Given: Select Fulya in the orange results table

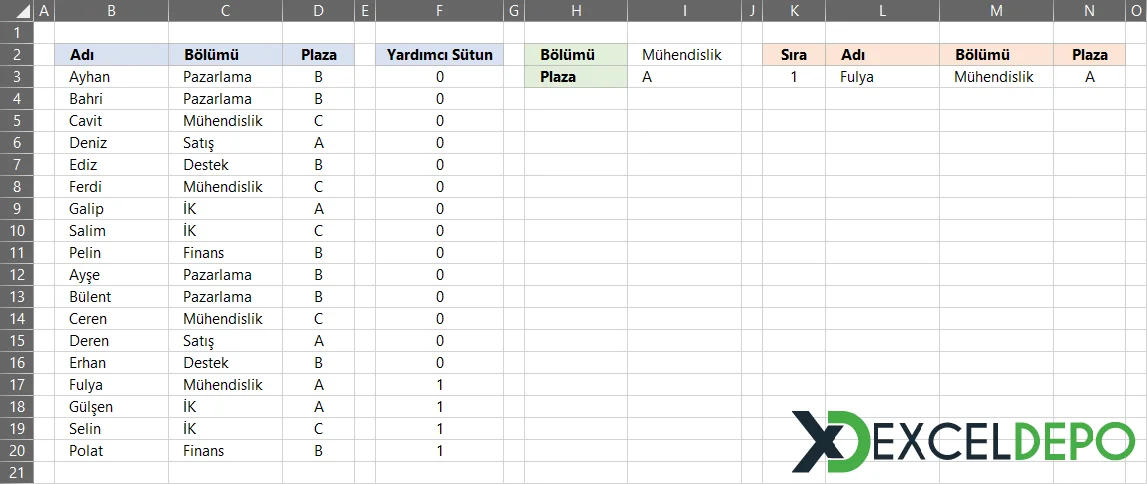Looking at the screenshot, I should [858, 77].
